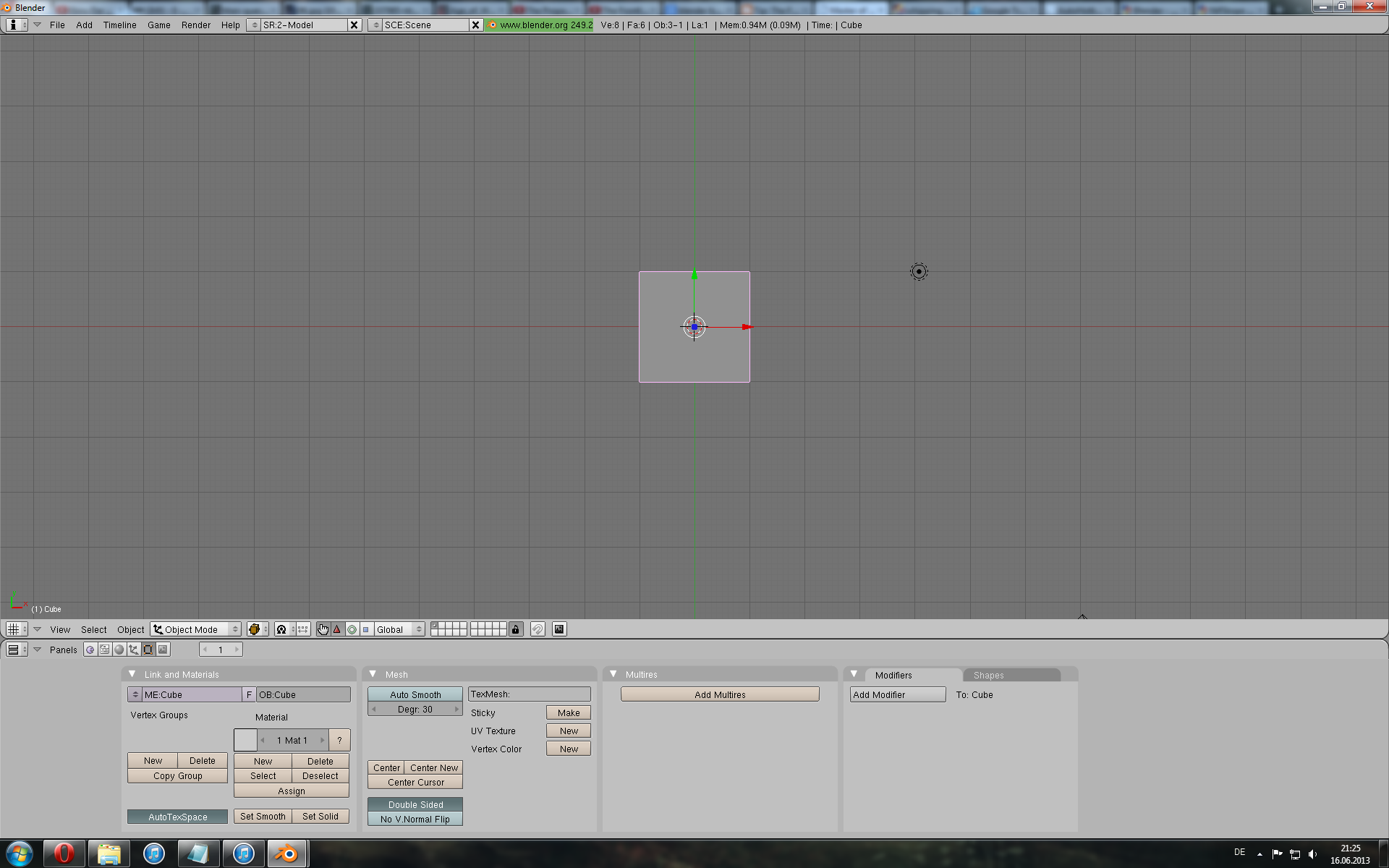The image size is (1389, 868).
Task: Open the Buttons window type selector
Action: pyautogui.click(x=17, y=650)
